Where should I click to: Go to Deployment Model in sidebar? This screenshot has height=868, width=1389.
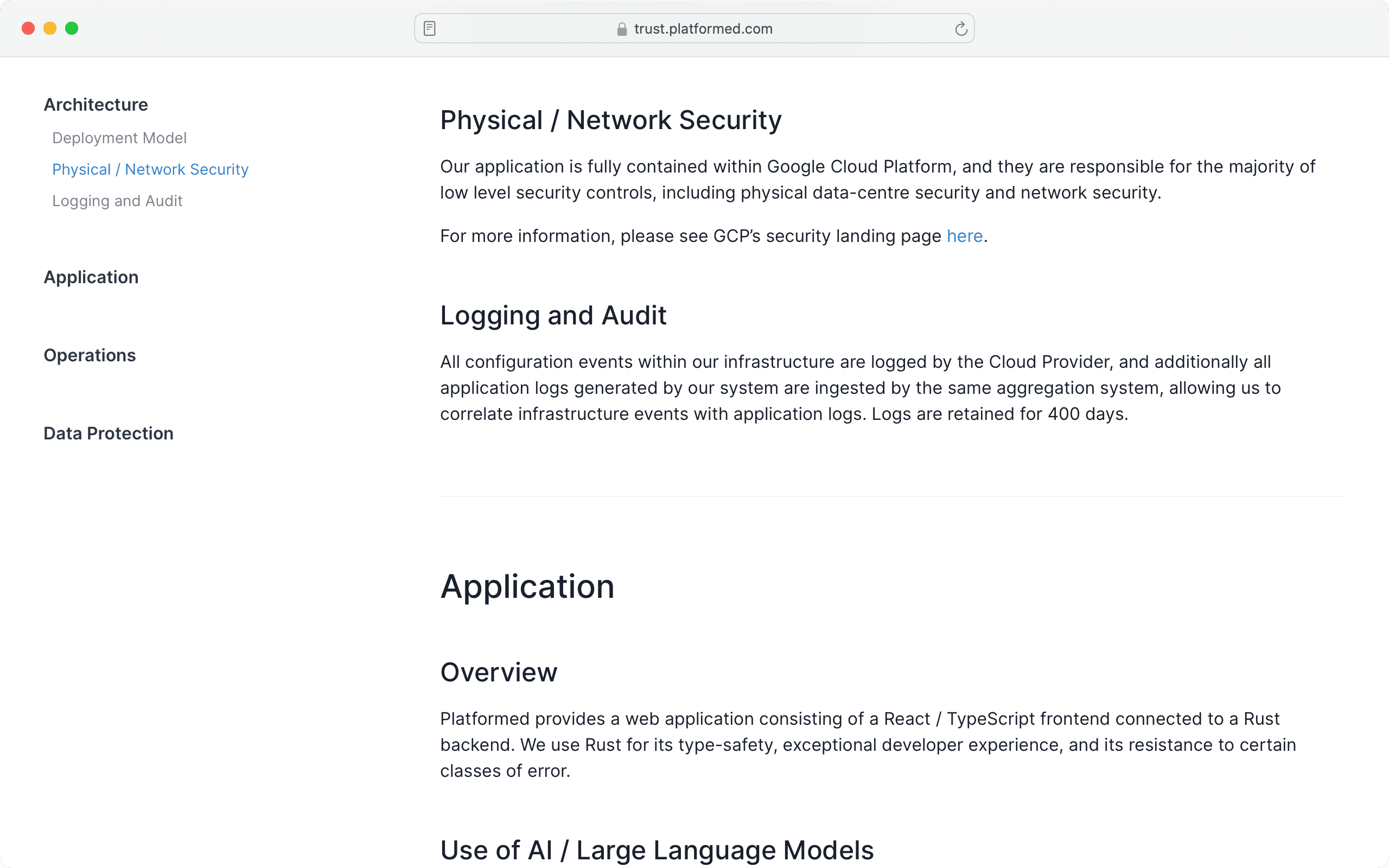(x=119, y=138)
